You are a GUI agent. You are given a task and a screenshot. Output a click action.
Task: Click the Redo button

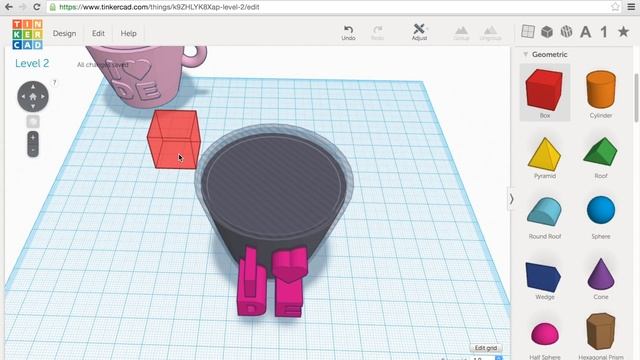pos(377,33)
